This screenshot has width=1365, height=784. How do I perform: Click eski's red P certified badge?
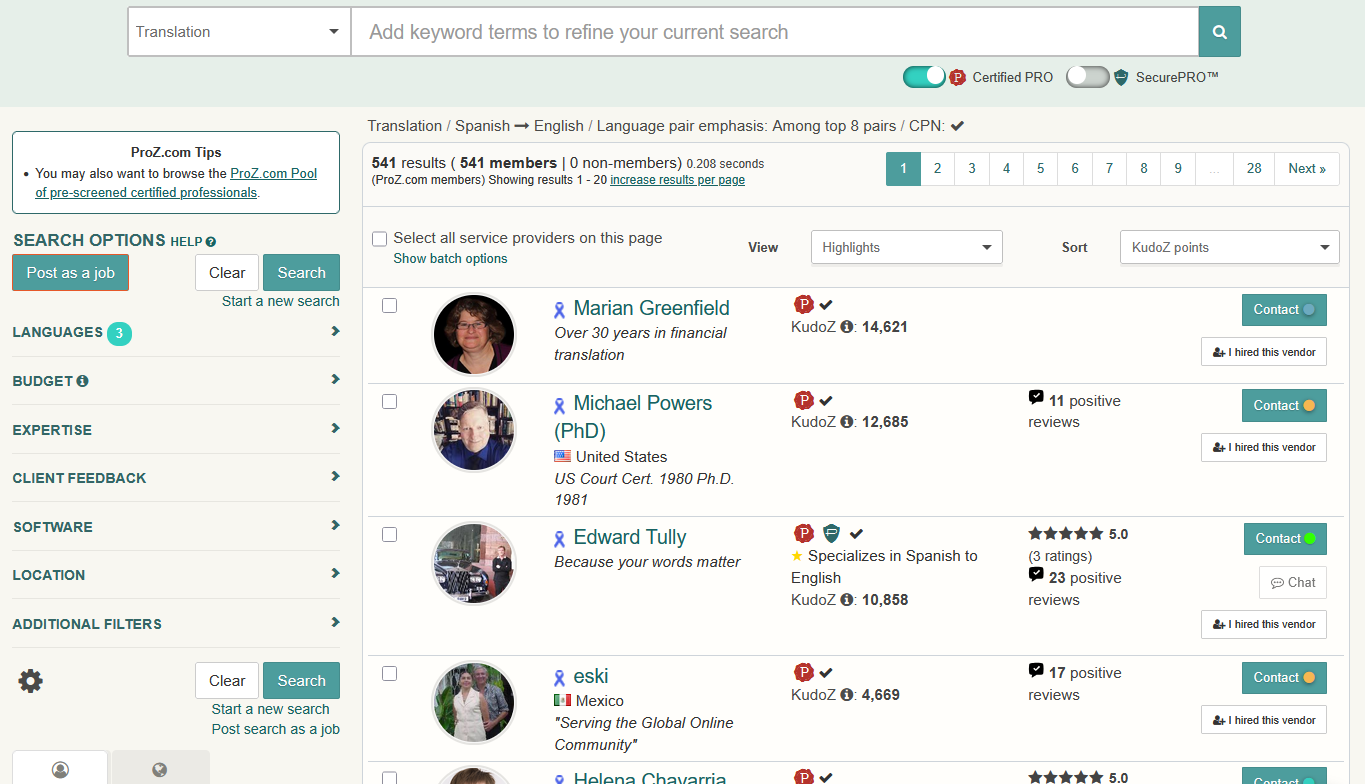coord(803,672)
